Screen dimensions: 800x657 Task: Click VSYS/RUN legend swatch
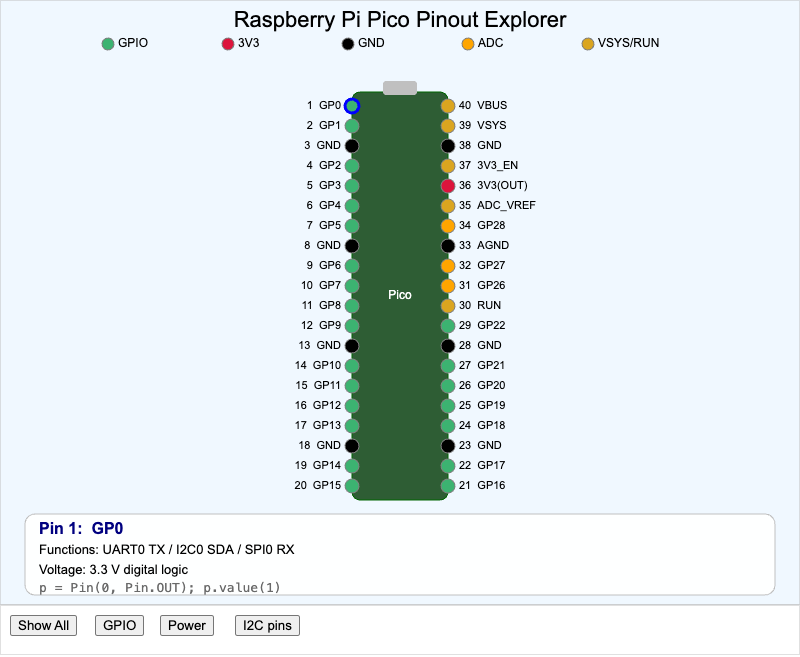pos(588,44)
